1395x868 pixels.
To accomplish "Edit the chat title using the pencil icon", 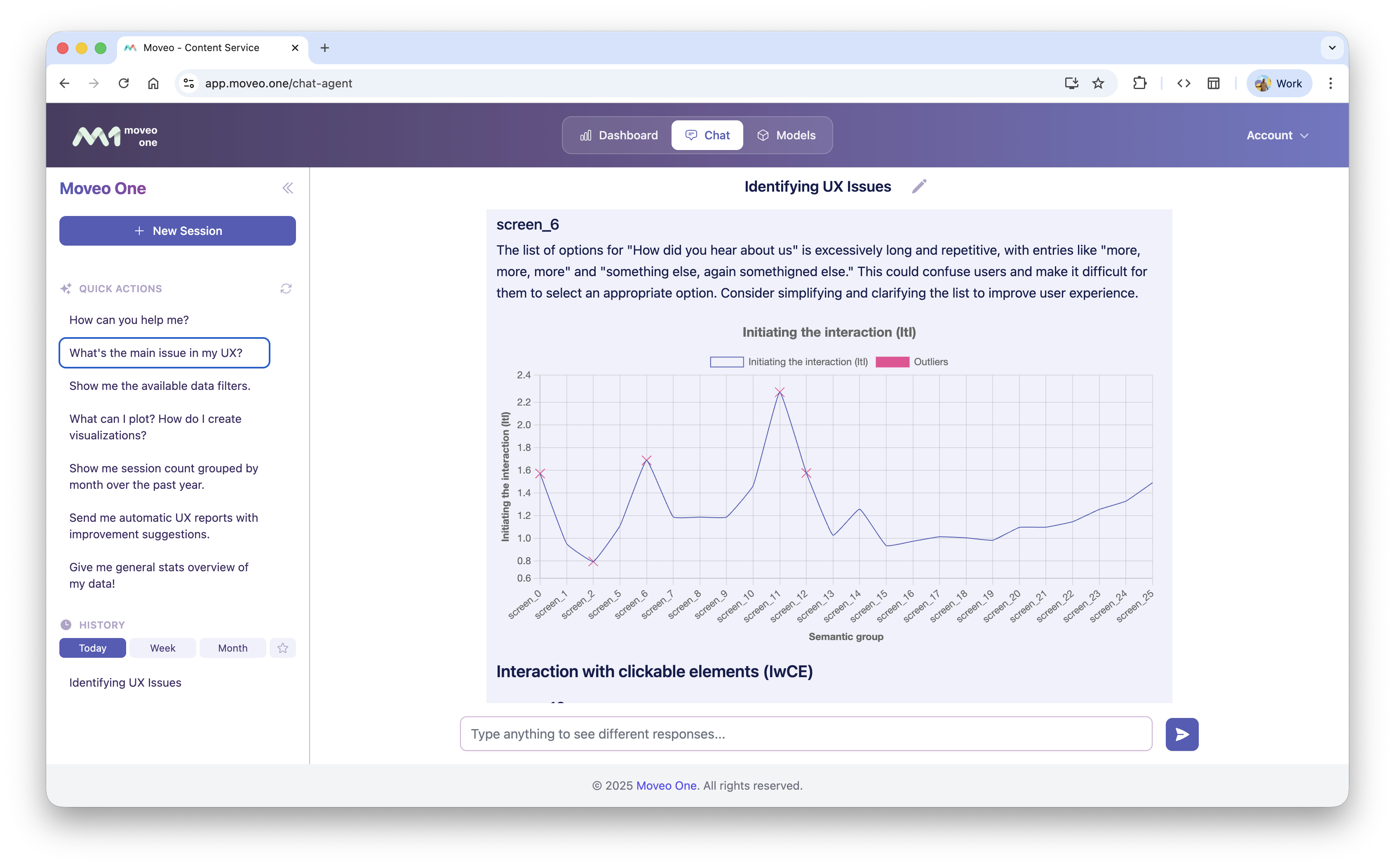I will (919, 186).
